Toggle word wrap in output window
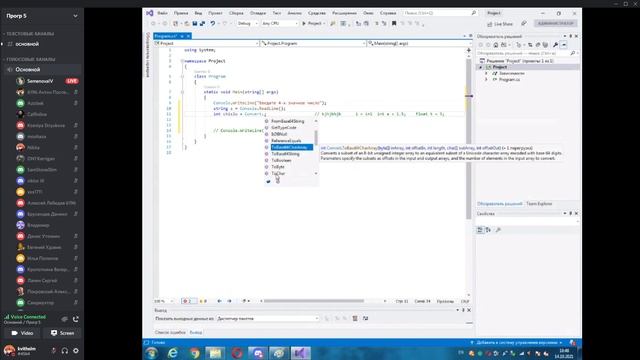Image resolution: width=640 pixels, height=360 pixels. (x=365, y=318)
